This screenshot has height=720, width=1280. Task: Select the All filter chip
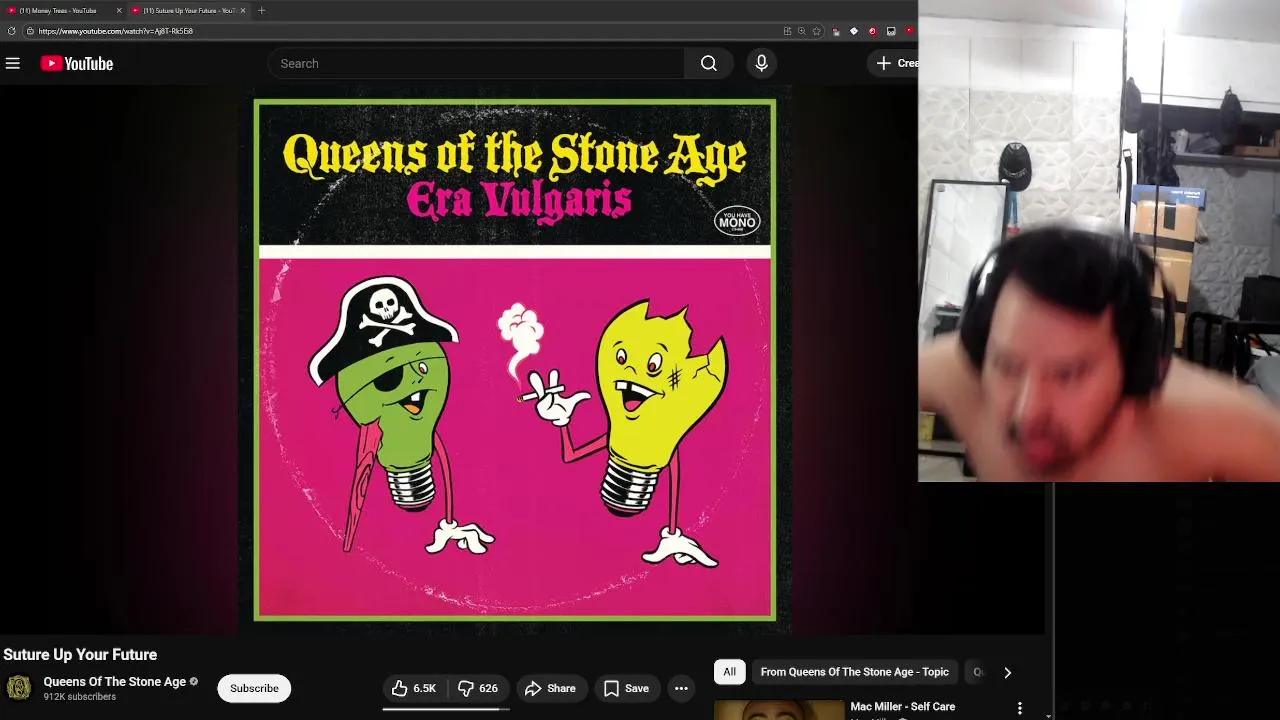730,672
